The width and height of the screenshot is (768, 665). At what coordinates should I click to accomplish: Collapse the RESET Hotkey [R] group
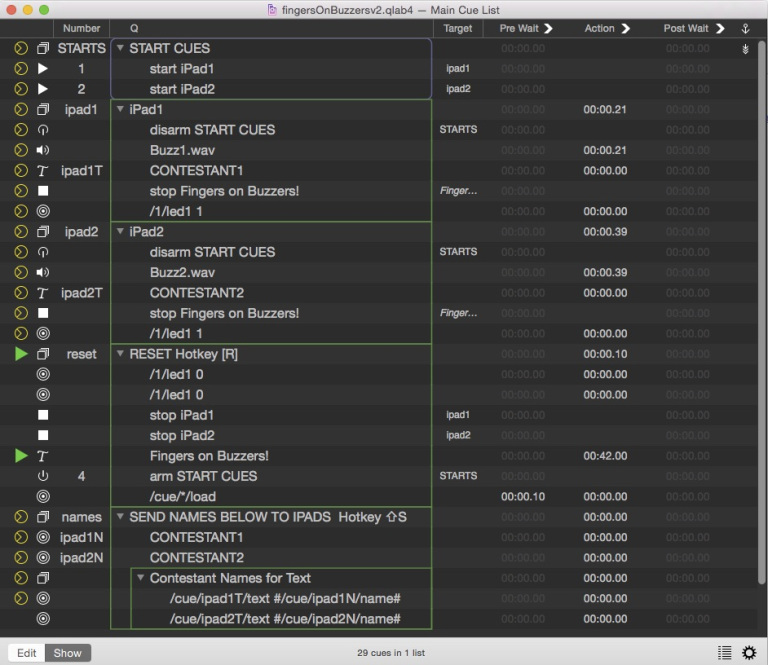click(121, 354)
